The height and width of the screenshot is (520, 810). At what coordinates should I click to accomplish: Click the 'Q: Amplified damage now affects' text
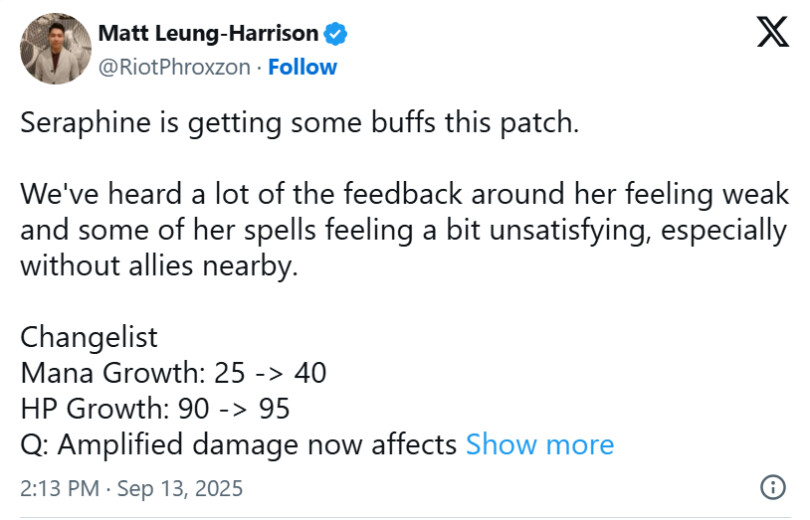coord(239,443)
